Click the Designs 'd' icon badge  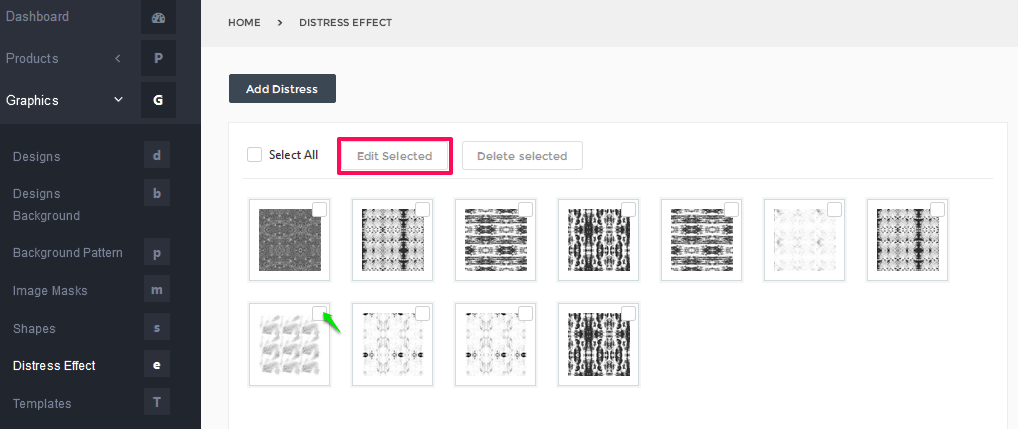point(156,156)
